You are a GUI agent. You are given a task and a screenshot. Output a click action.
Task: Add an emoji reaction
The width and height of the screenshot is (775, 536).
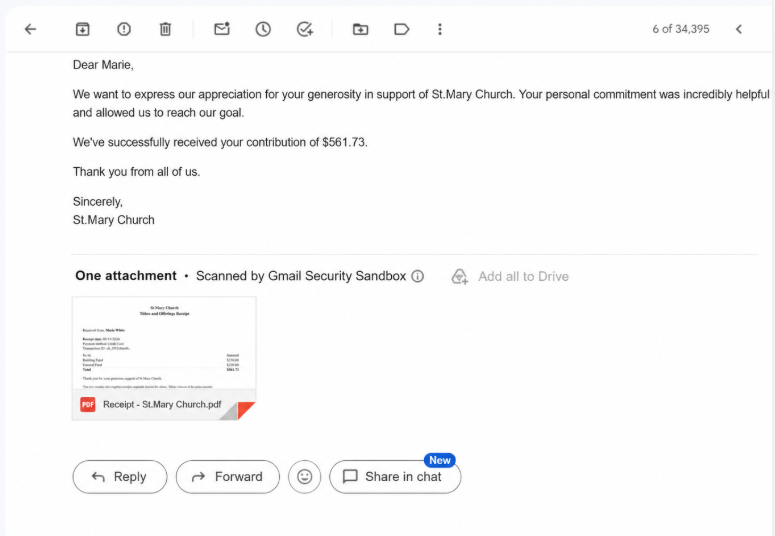pos(304,477)
